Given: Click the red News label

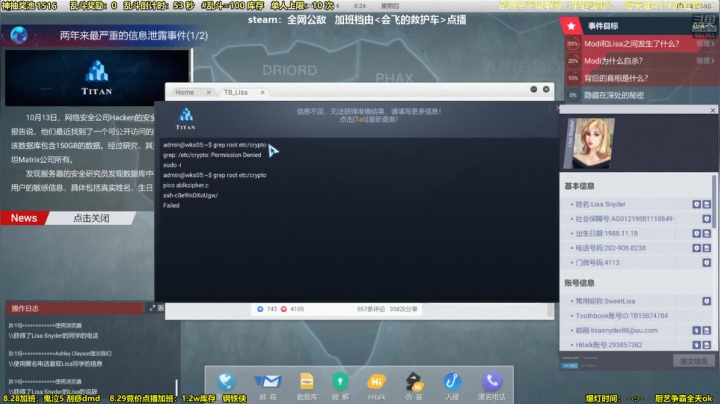Looking at the screenshot, I should click(24, 218).
